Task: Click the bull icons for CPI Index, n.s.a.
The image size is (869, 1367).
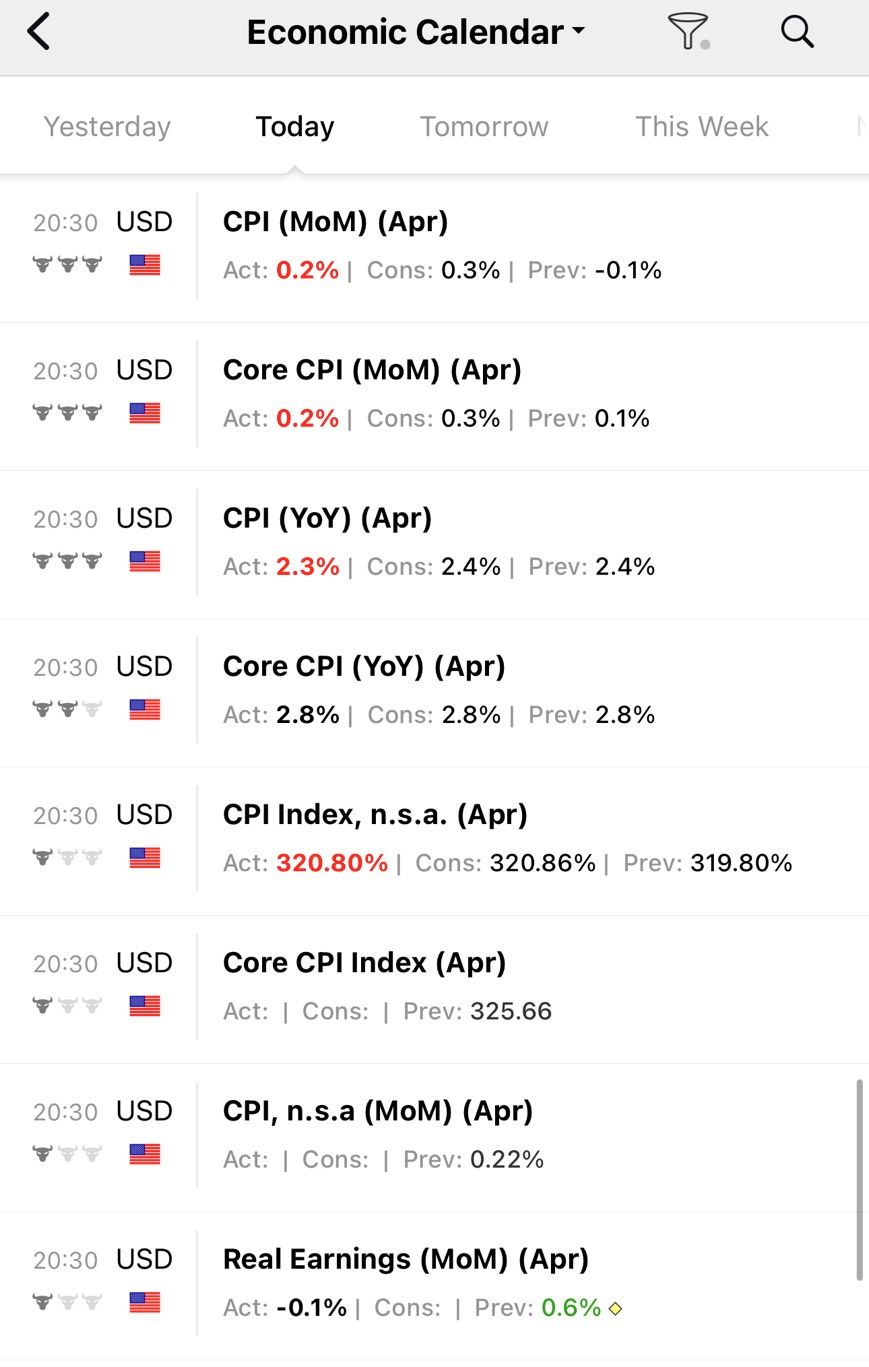Action: [67, 857]
